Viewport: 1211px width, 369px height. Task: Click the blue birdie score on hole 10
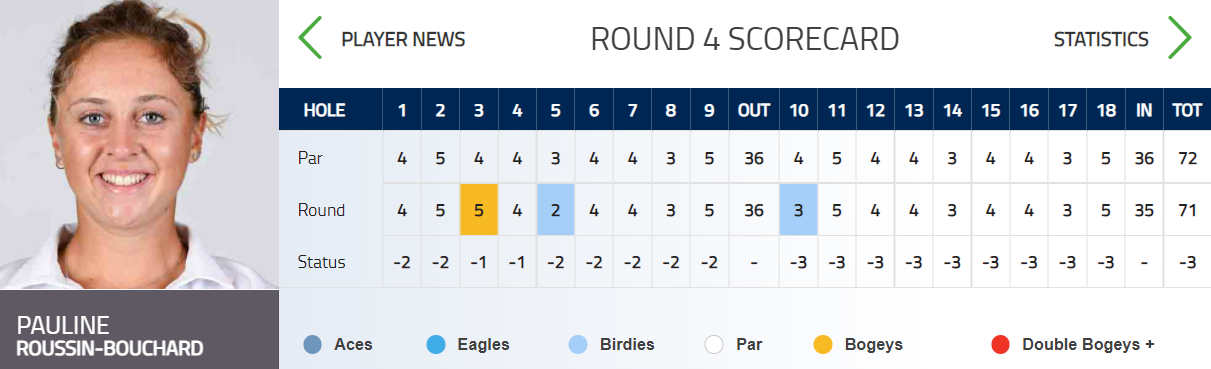tap(798, 210)
